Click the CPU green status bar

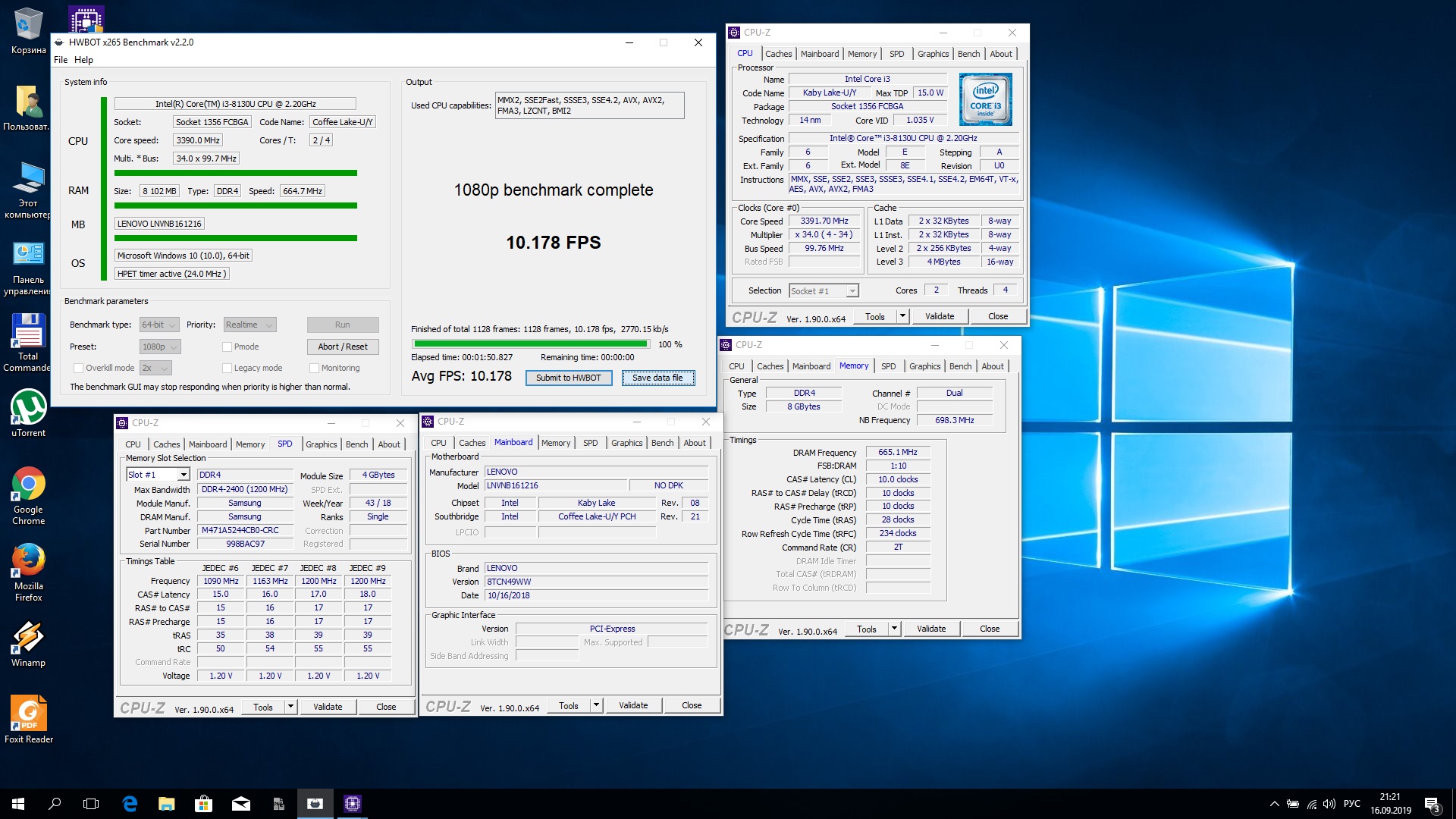point(236,173)
